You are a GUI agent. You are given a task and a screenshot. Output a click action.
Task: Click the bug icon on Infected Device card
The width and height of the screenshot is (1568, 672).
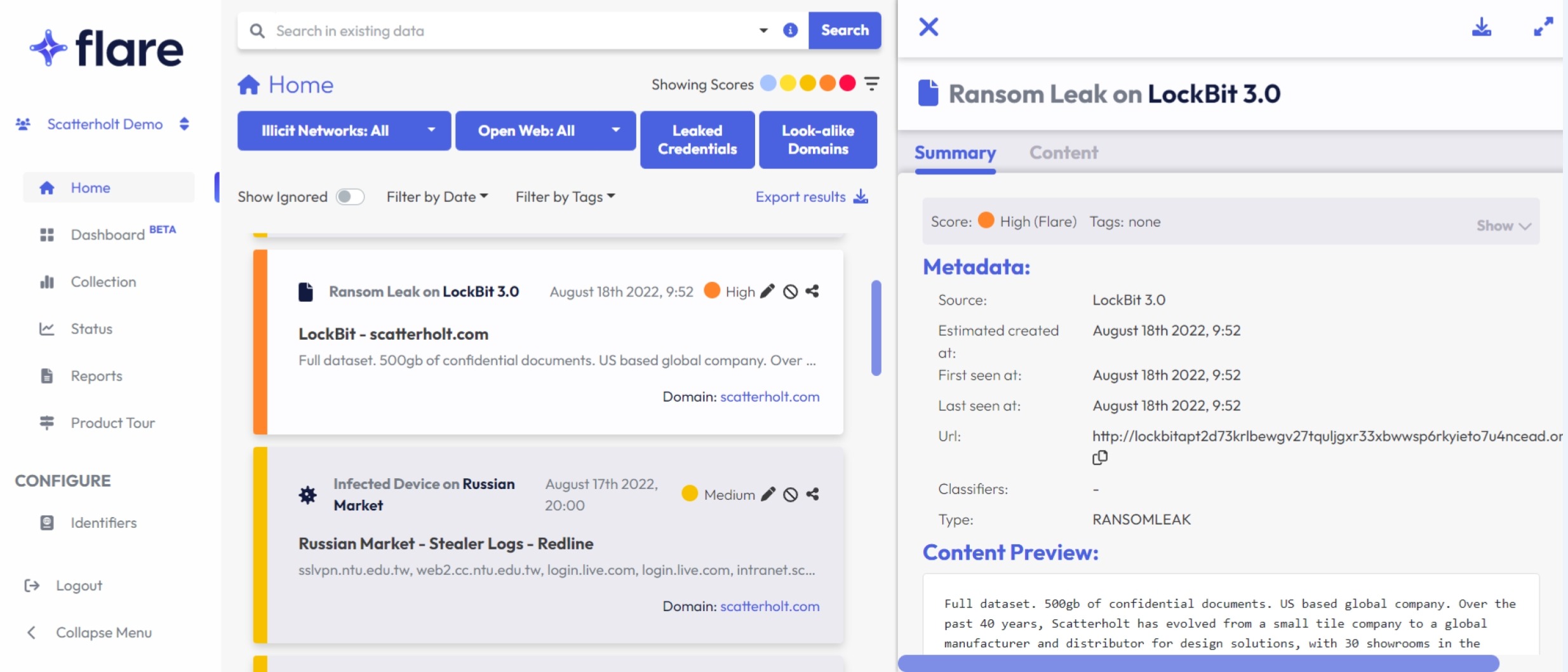click(x=307, y=495)
